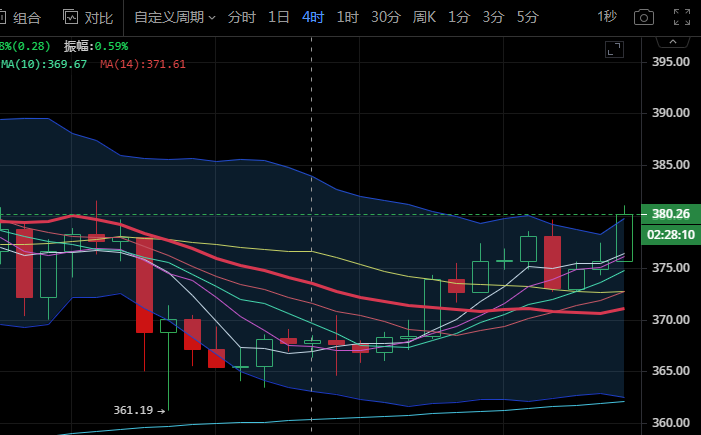Expand the 自定义周期 period dropdown
This screenshot has width=701, height=435.
pyautogui.click(x=175, y=17)
